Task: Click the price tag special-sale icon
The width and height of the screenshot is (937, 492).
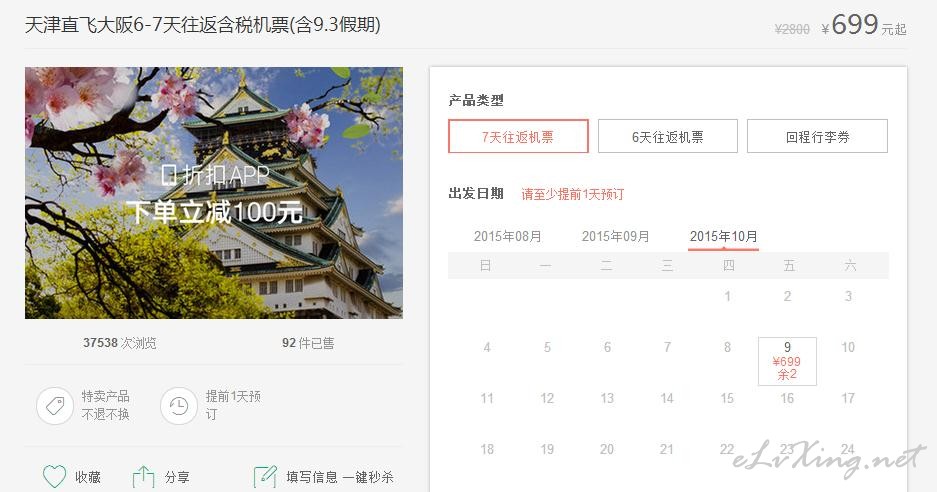Action: tap(55, 406)
